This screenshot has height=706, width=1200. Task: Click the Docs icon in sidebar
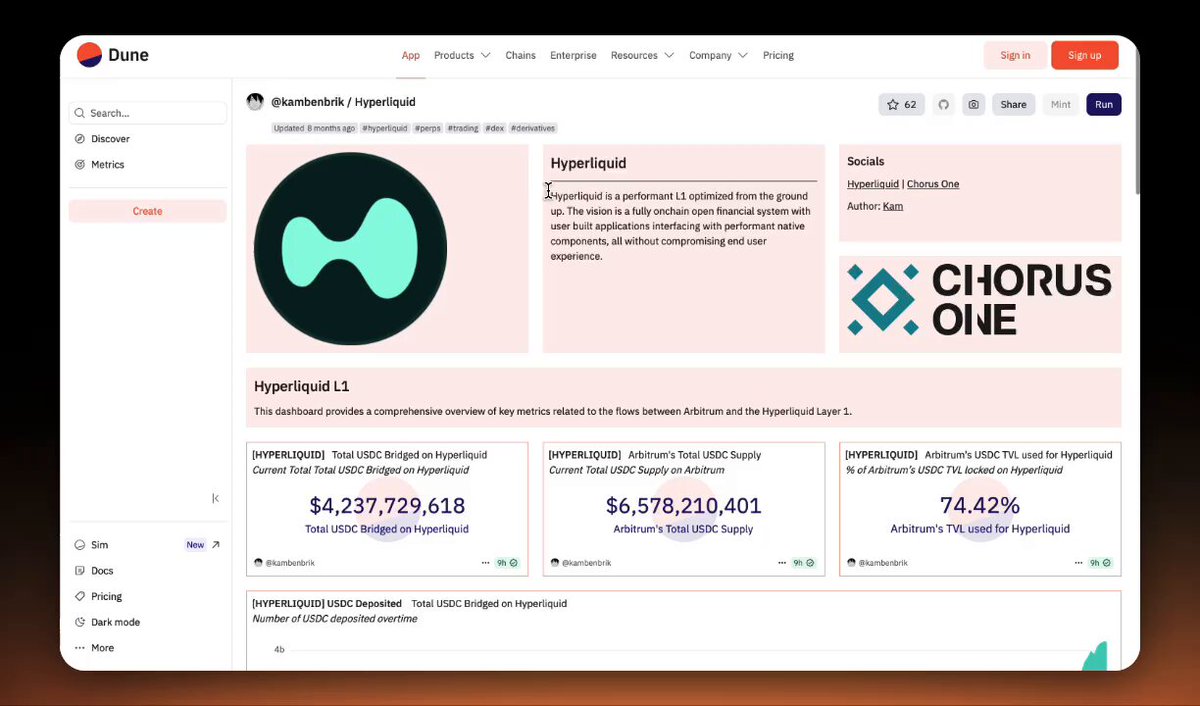80,571
